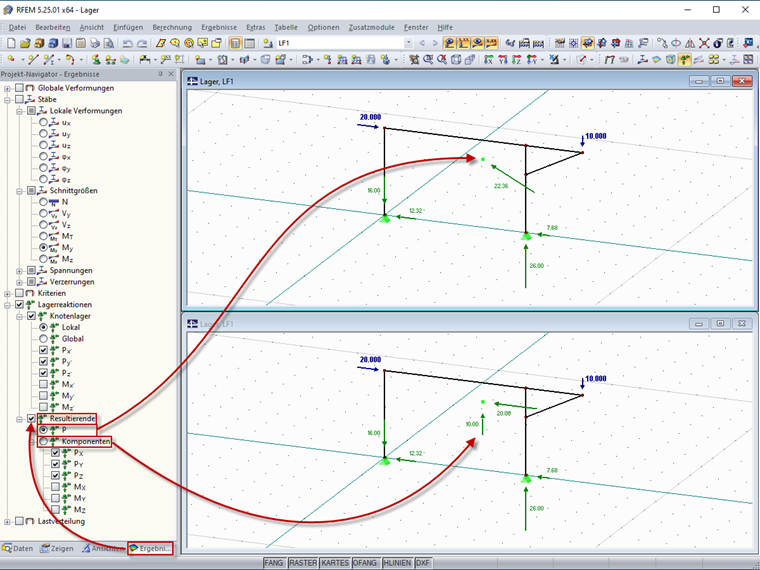760x570 pixels.
Task: Select the N internal force radio button
Action: pos(43,202)
